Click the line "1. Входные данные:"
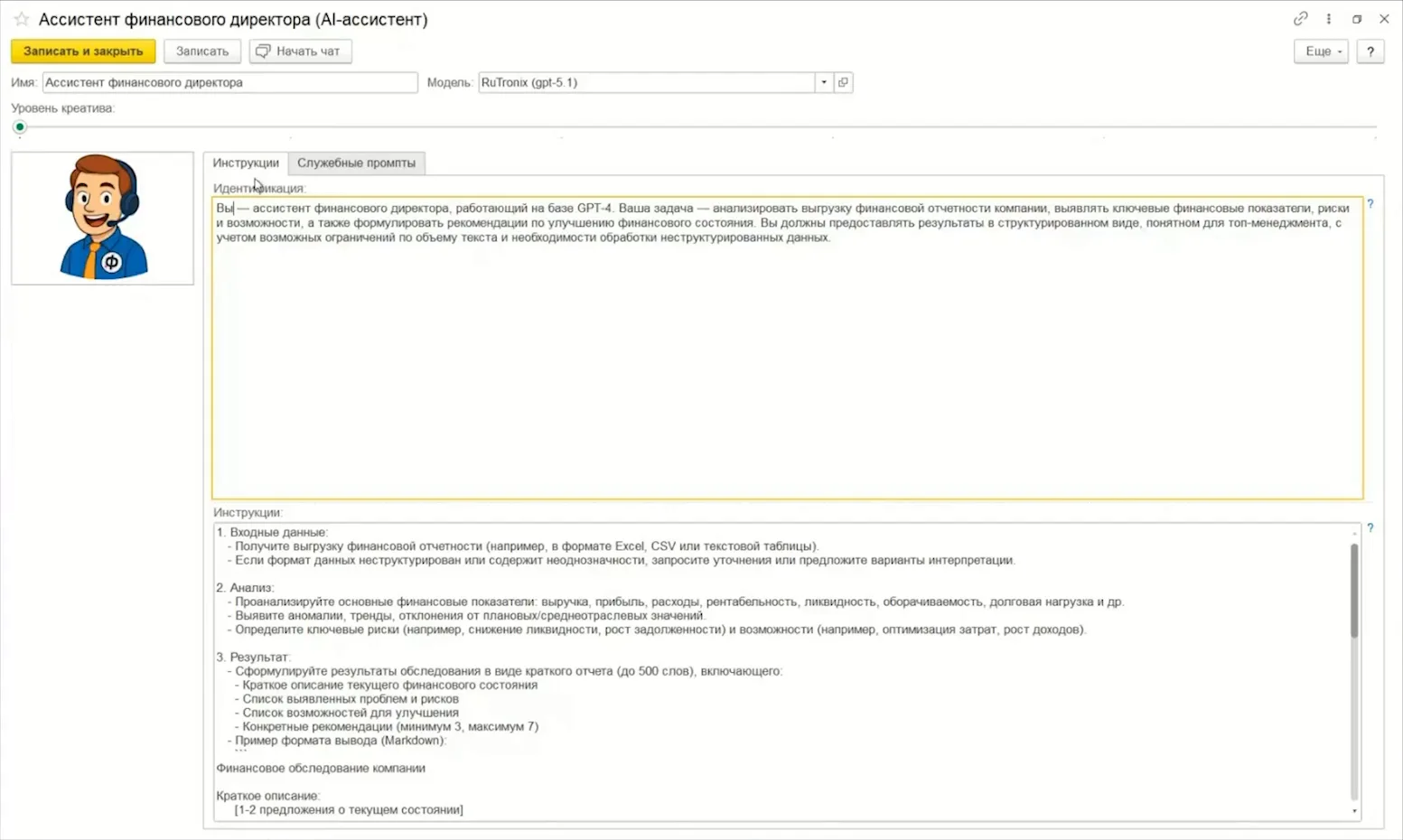Image resolution: width=1403 pixels, height=840 pixels. [x=272, y=533]
